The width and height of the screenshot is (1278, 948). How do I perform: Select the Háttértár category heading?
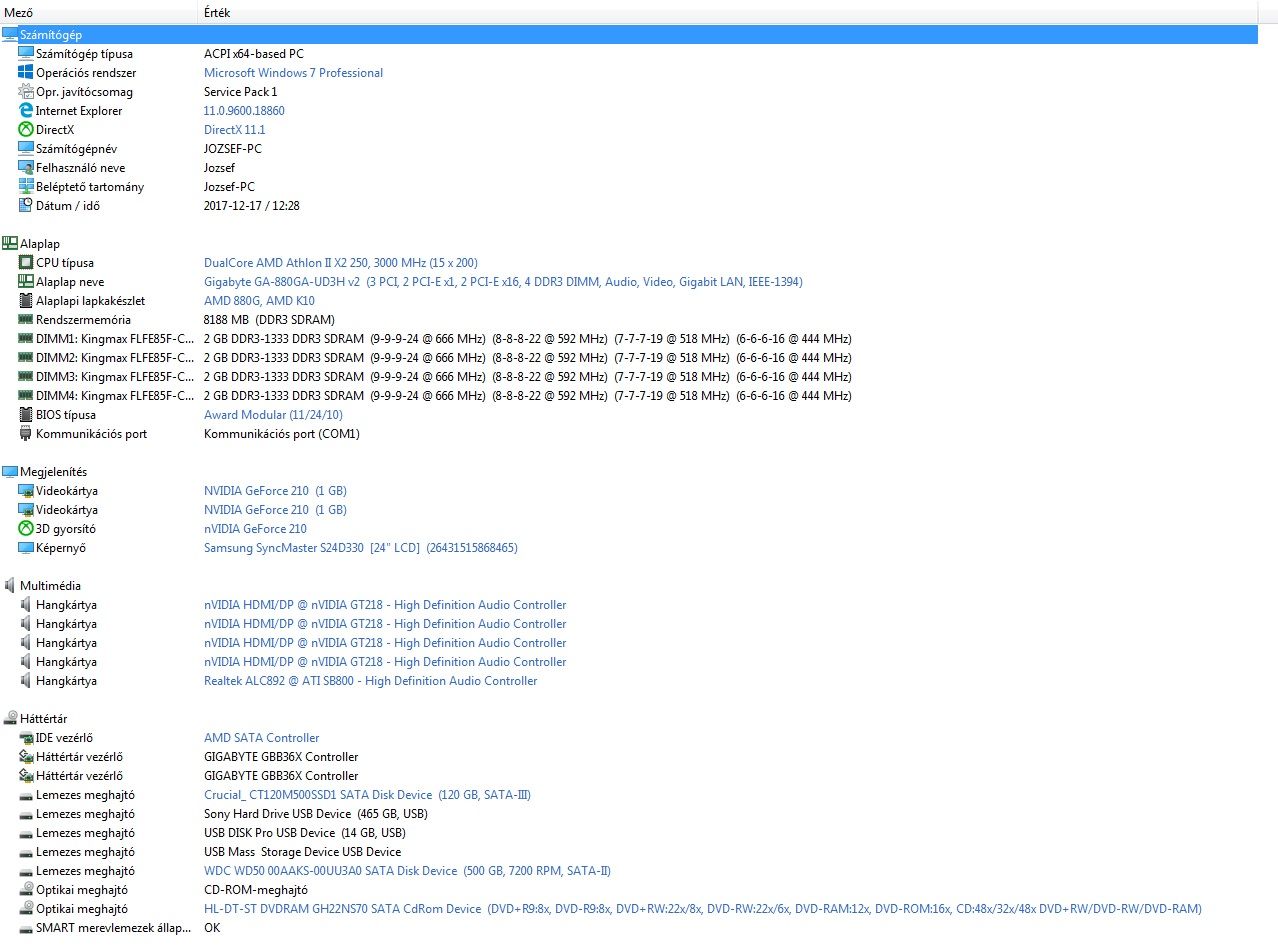tap(44, 719)
